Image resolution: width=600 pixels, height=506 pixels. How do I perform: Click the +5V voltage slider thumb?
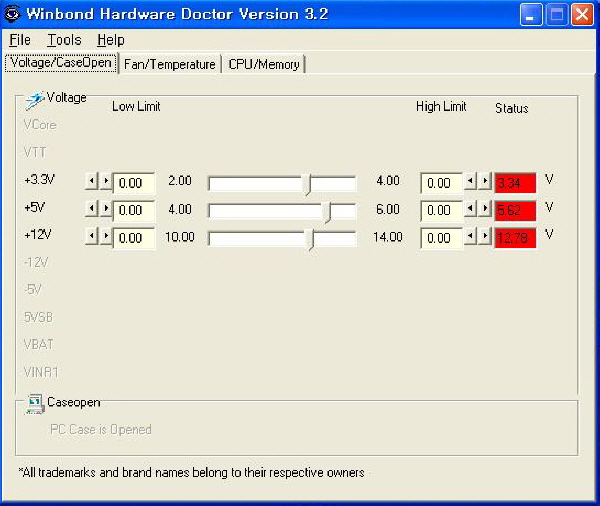pyautogui.click(x=327, y=213)
